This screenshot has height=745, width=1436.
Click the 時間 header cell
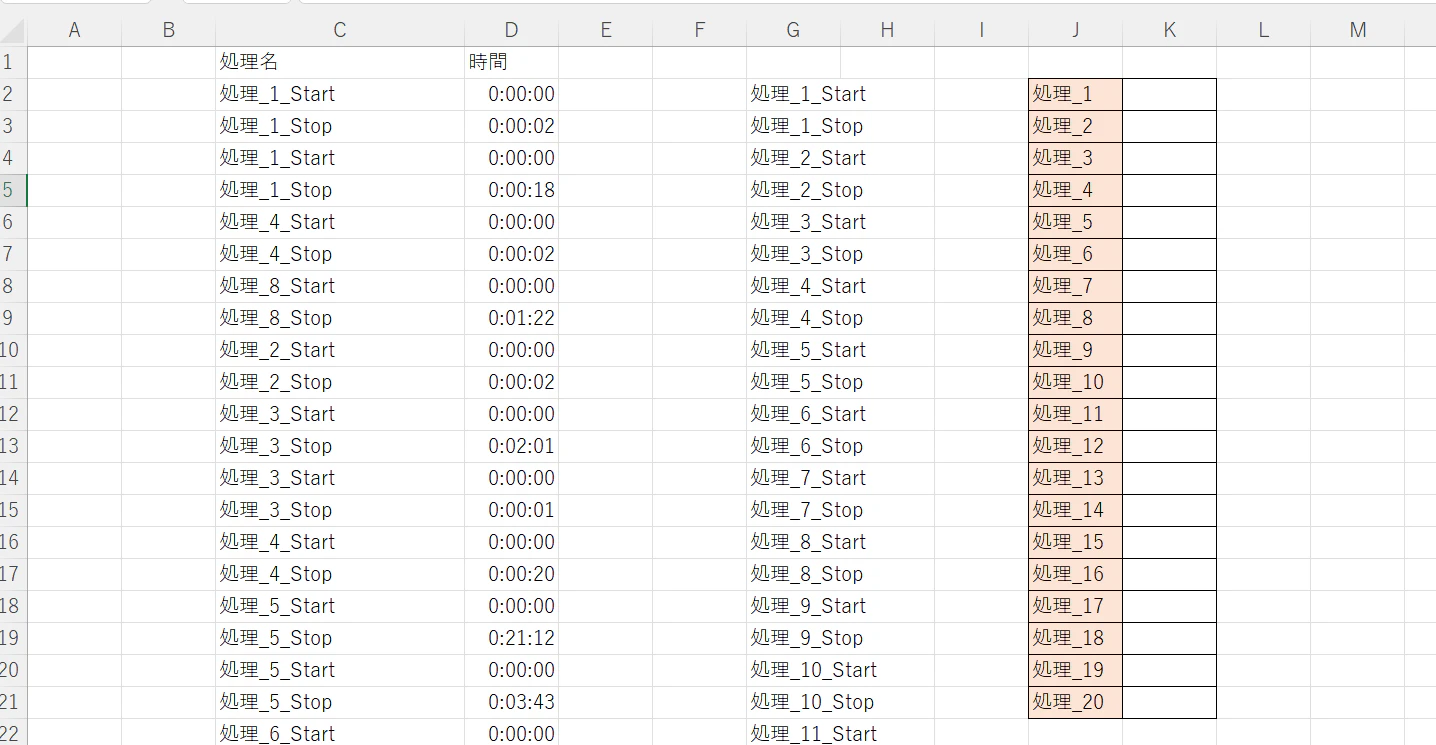[x=512, y=62]
